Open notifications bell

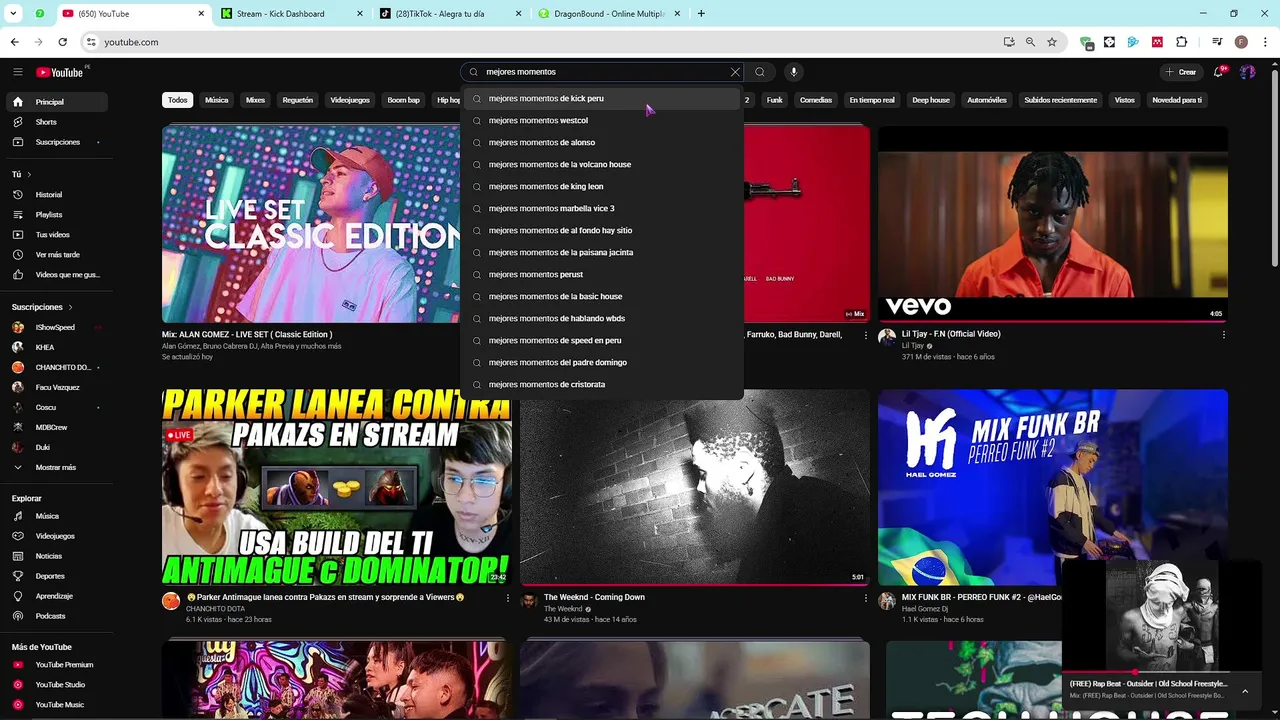click(x=1218, y=72)
